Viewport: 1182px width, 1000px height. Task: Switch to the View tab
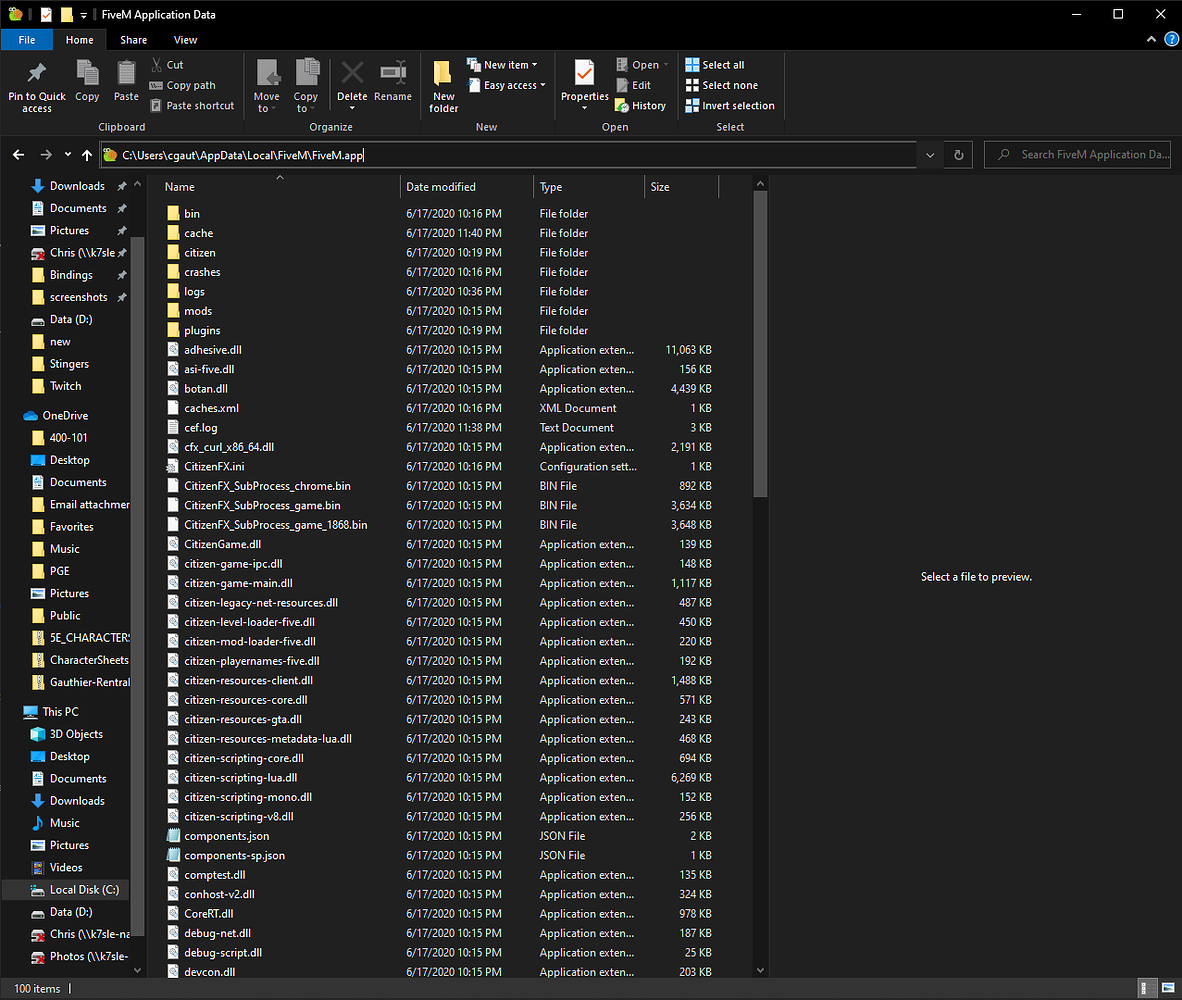(185, 40)
